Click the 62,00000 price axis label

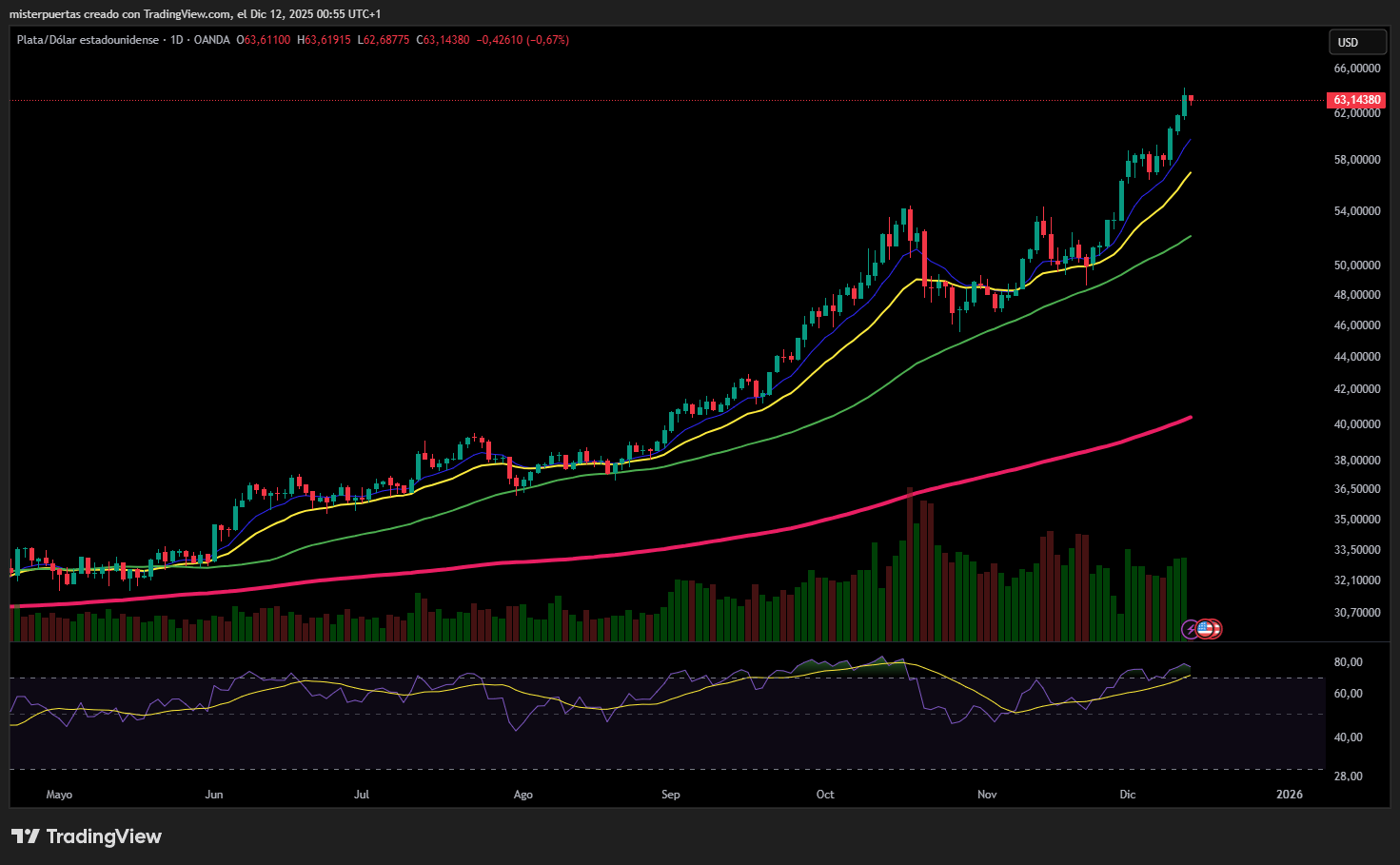[x=1357, y=113]
